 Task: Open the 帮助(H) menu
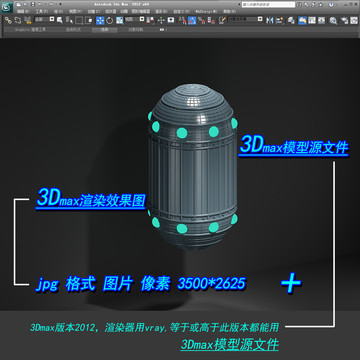pos(229,11)
